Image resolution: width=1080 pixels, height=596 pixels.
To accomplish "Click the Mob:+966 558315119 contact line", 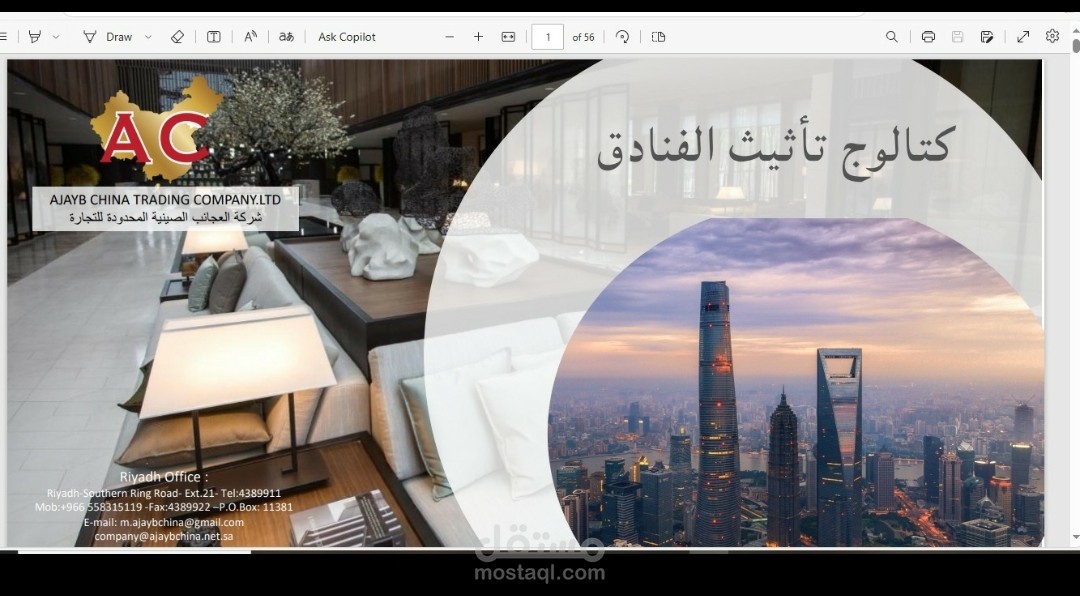I will pyautogui.click(x=164, y=507).
